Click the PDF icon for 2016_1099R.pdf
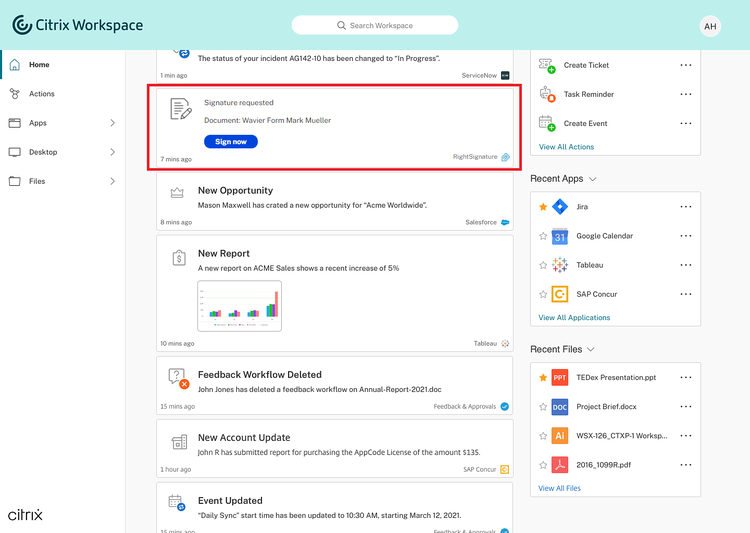The image size is (750, 533). tap(560, 465)
